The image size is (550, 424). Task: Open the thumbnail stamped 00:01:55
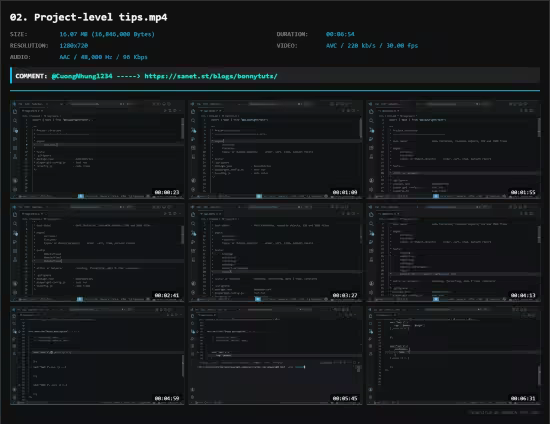(x=454, y=150)
